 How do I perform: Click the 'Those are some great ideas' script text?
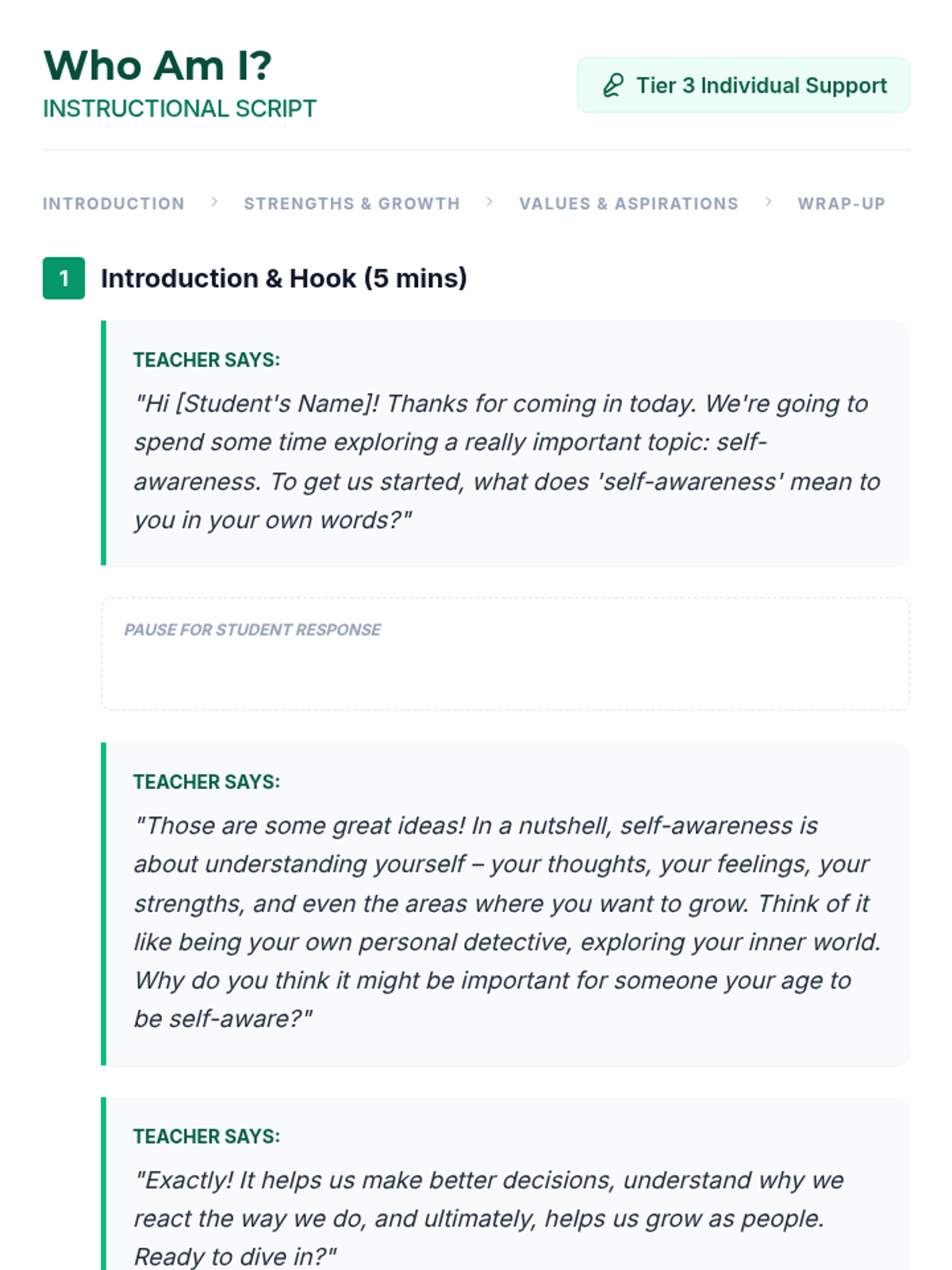coord(506,922)
